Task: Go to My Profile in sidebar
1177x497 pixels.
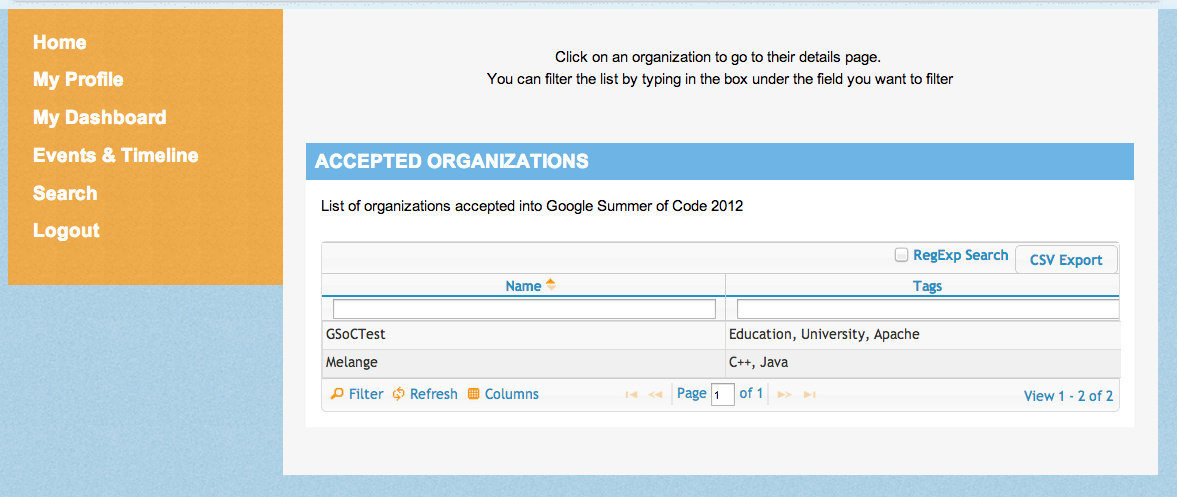Action: [x=78, y=79]
